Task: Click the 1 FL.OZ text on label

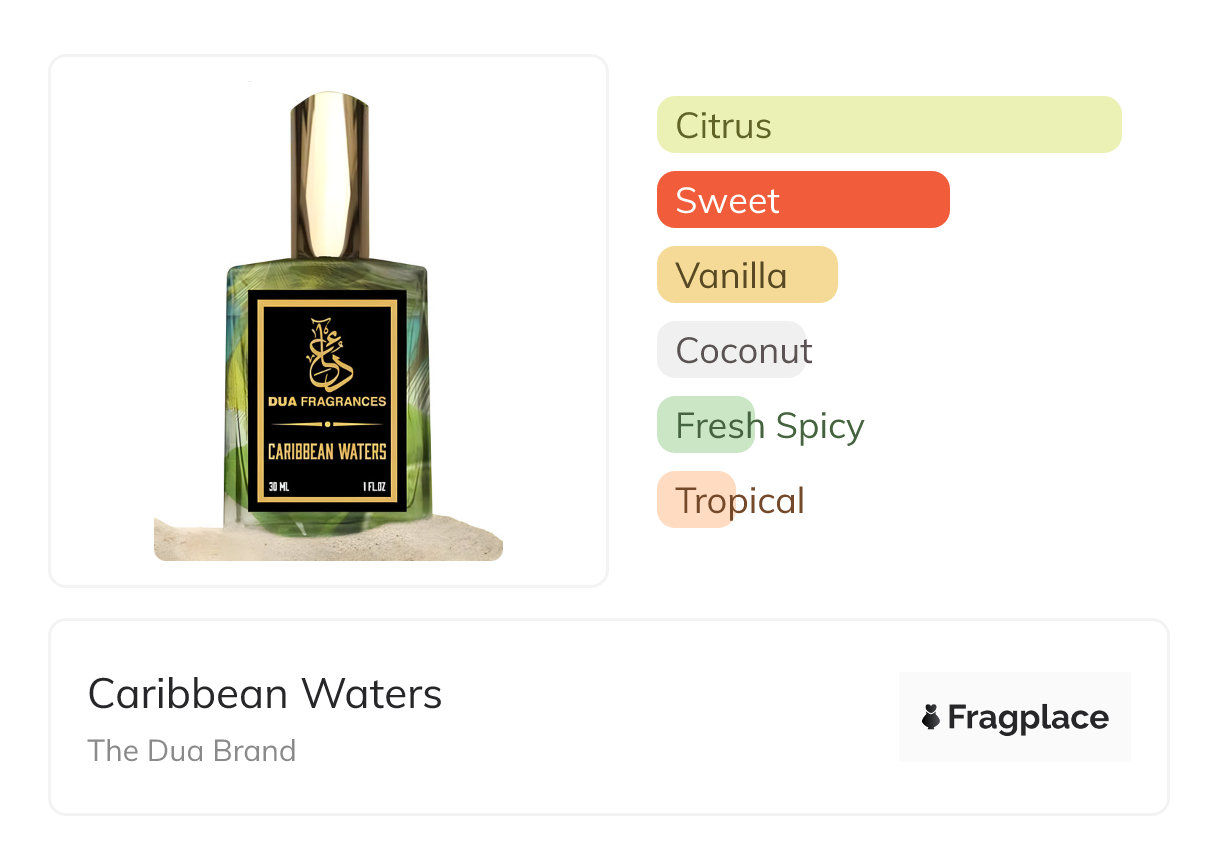Action: (374, 488)
